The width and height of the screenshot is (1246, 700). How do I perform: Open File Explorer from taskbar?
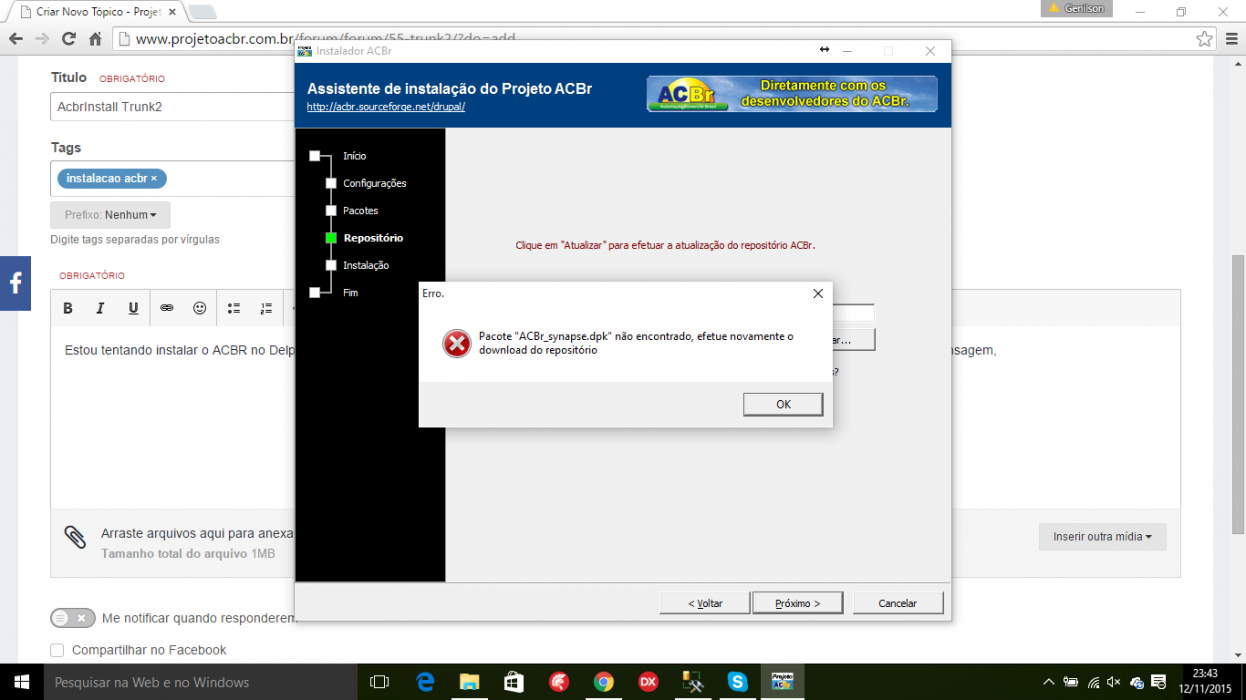(469, 682)
